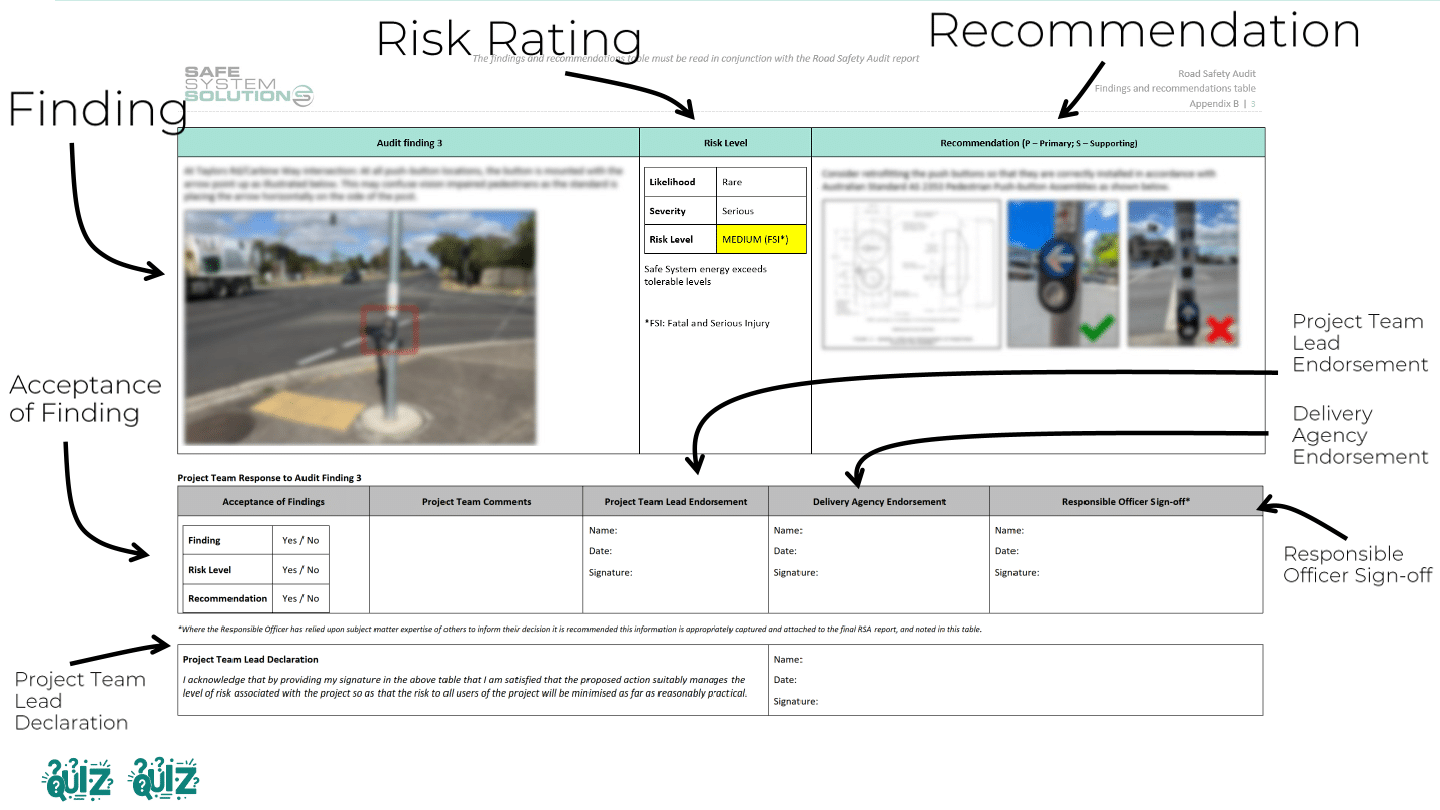
Task: Click the first Quiz logo at bottom
Action: [76, 779]
